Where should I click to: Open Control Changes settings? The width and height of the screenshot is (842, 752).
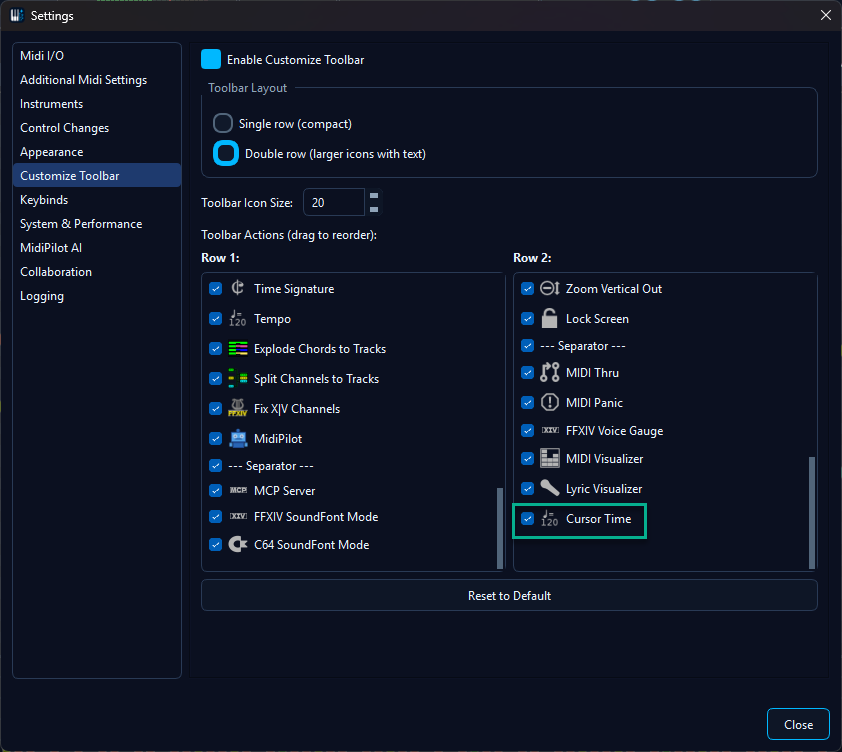point(97,128)
